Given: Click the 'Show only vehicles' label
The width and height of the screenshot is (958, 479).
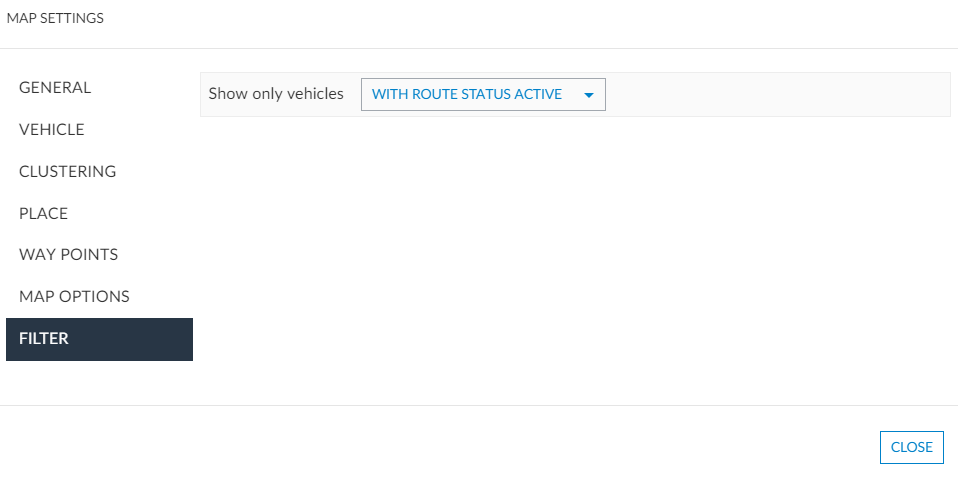Looking at the screenshot, I should pyautogui.click(x=276, y=94).
